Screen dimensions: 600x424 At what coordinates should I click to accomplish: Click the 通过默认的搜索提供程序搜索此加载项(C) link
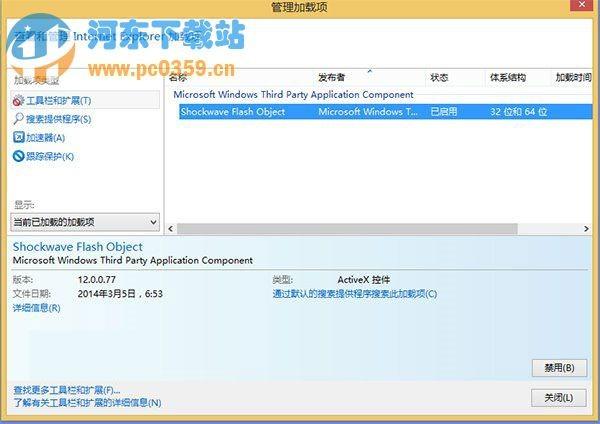click(355, 294)
